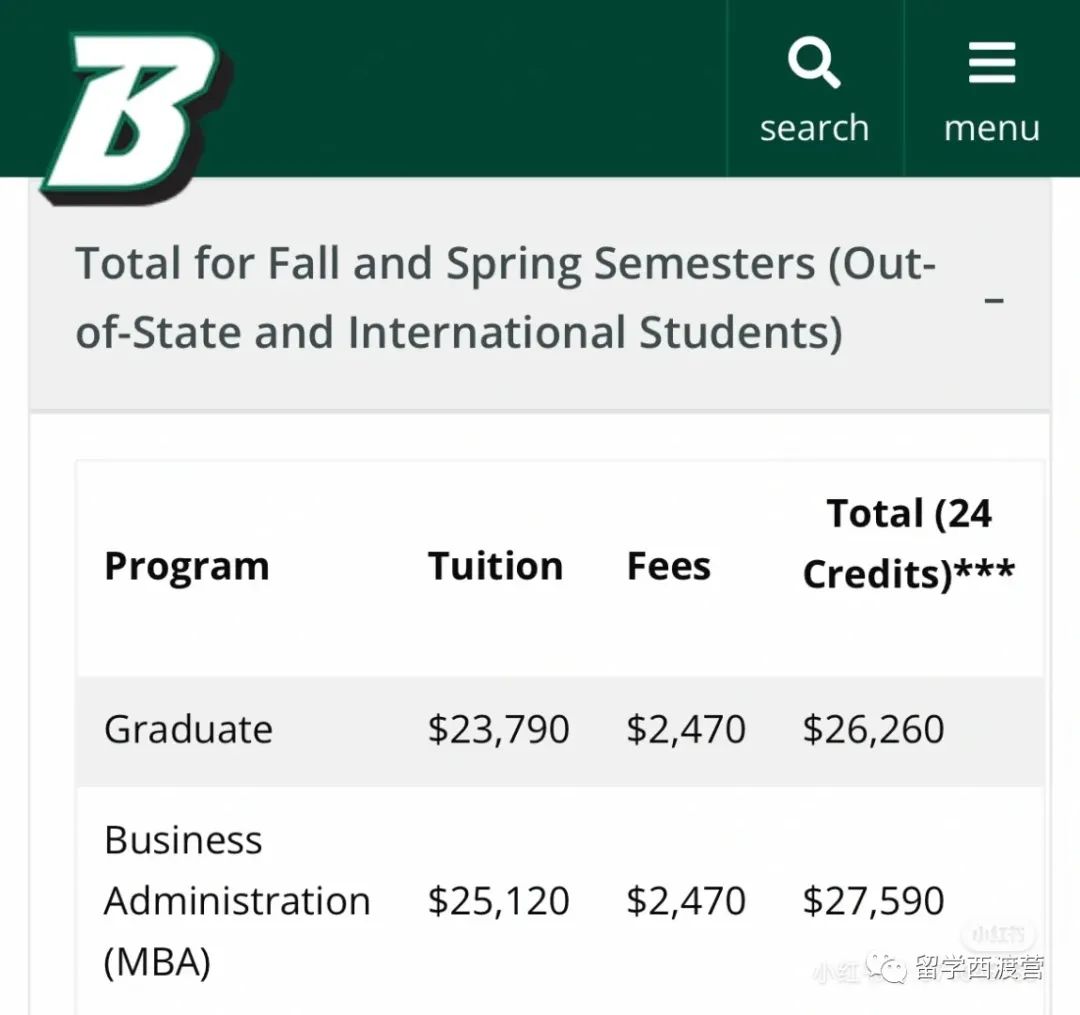Click the Graduate program row label
1080x1015 pixels.
[188, 729]
